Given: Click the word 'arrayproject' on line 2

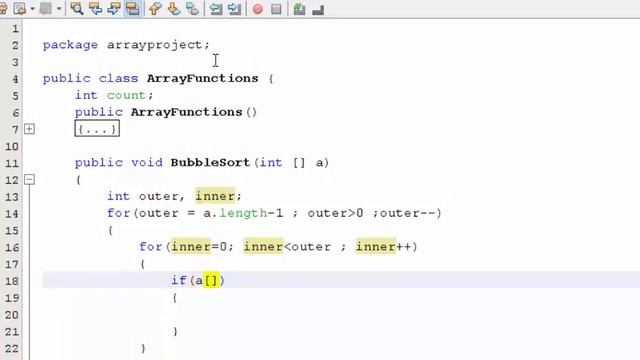Looking at the screenshot, I should coord(155,45).
